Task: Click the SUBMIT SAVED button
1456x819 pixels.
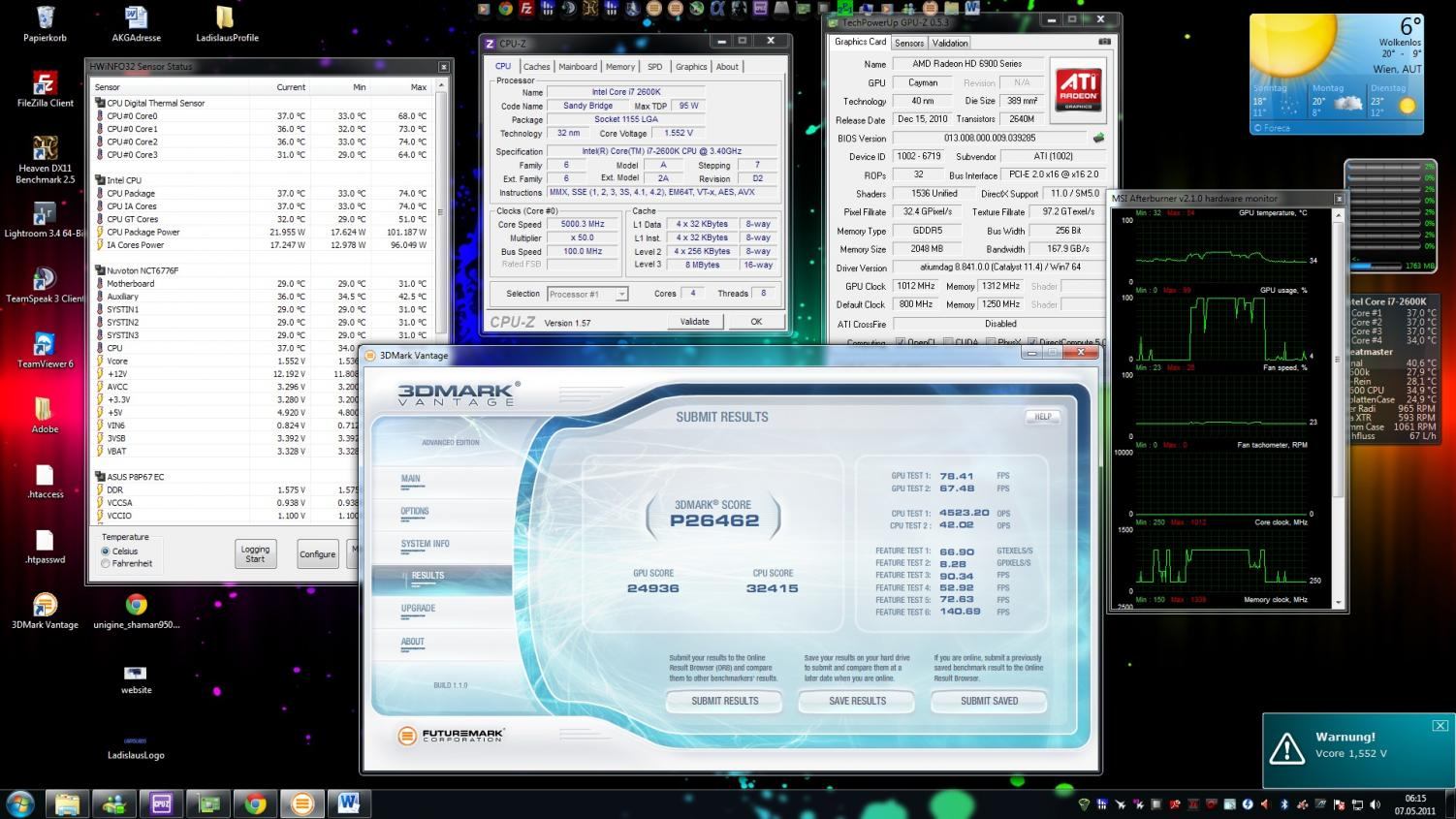Action: coord(990,701)
